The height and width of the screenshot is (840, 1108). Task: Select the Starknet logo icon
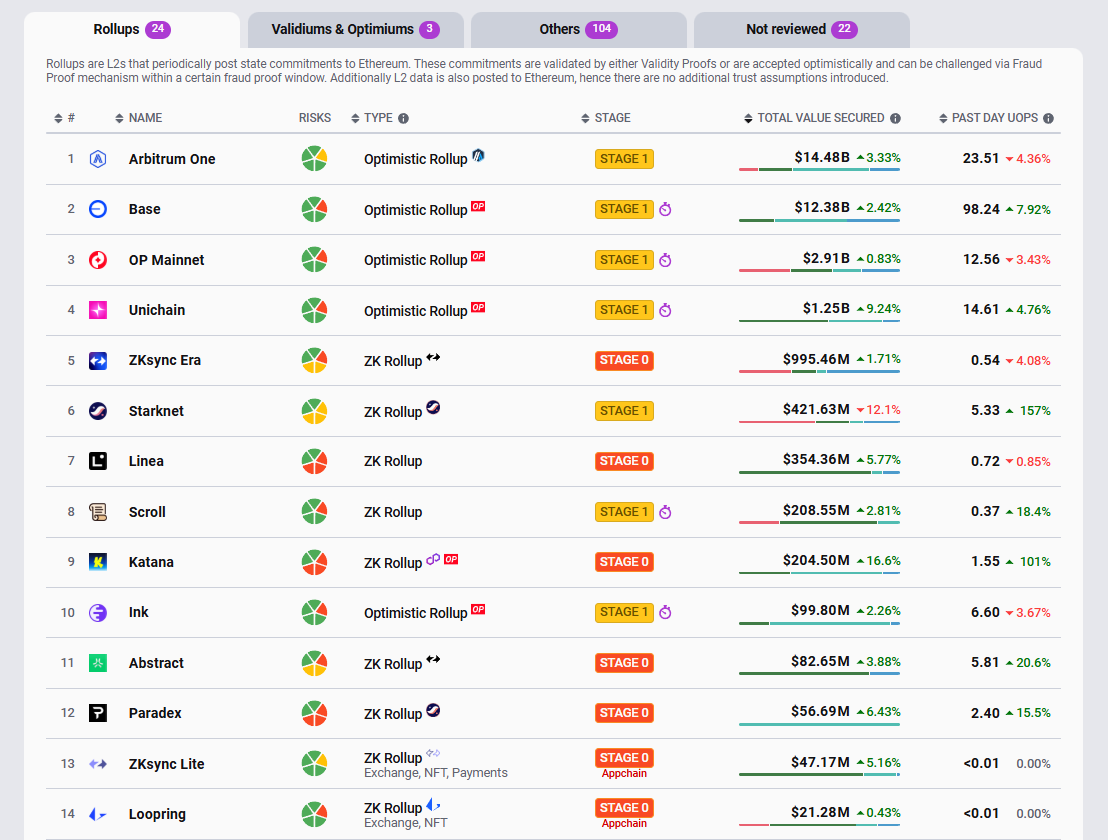coord(98,411)
